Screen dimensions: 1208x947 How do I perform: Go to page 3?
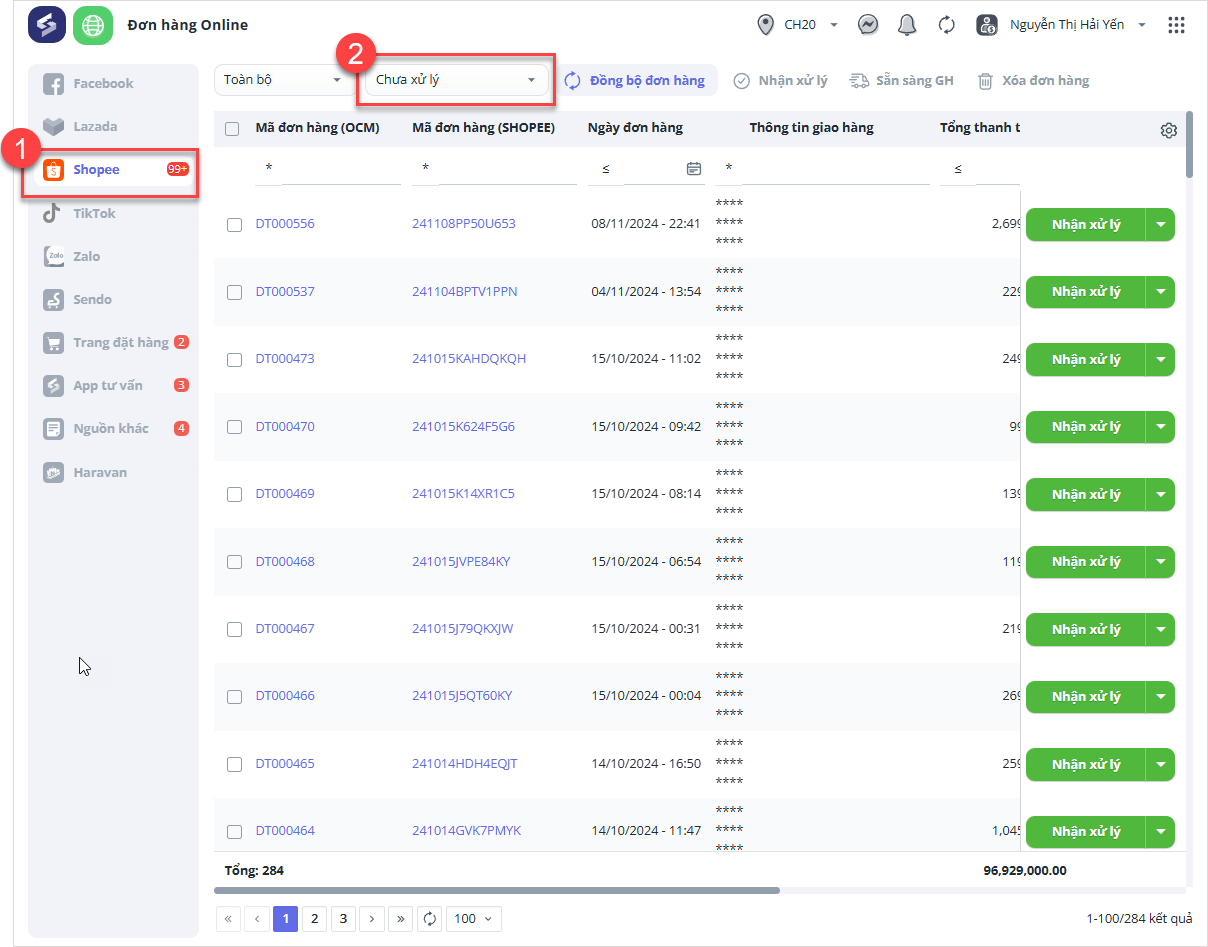click(x=343, y=918)
